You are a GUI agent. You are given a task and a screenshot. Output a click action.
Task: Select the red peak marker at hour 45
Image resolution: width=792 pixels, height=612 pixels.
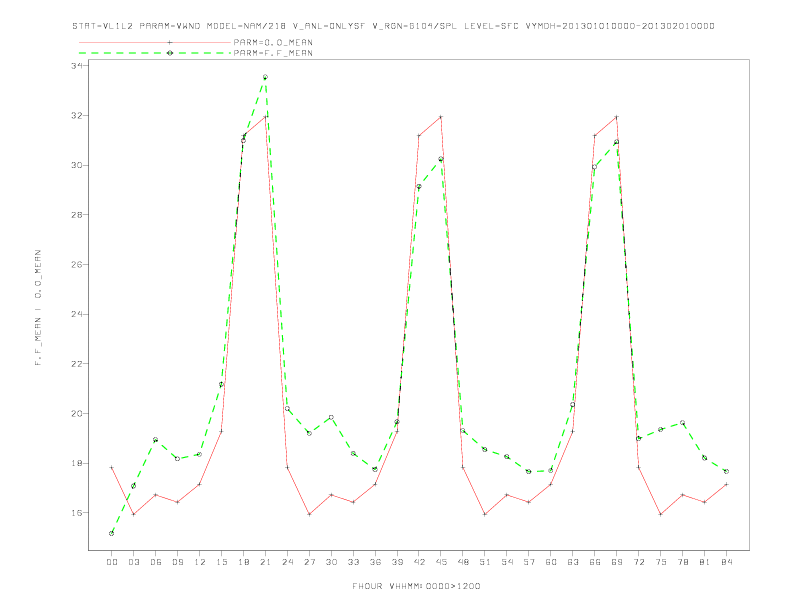pos(441,117)
